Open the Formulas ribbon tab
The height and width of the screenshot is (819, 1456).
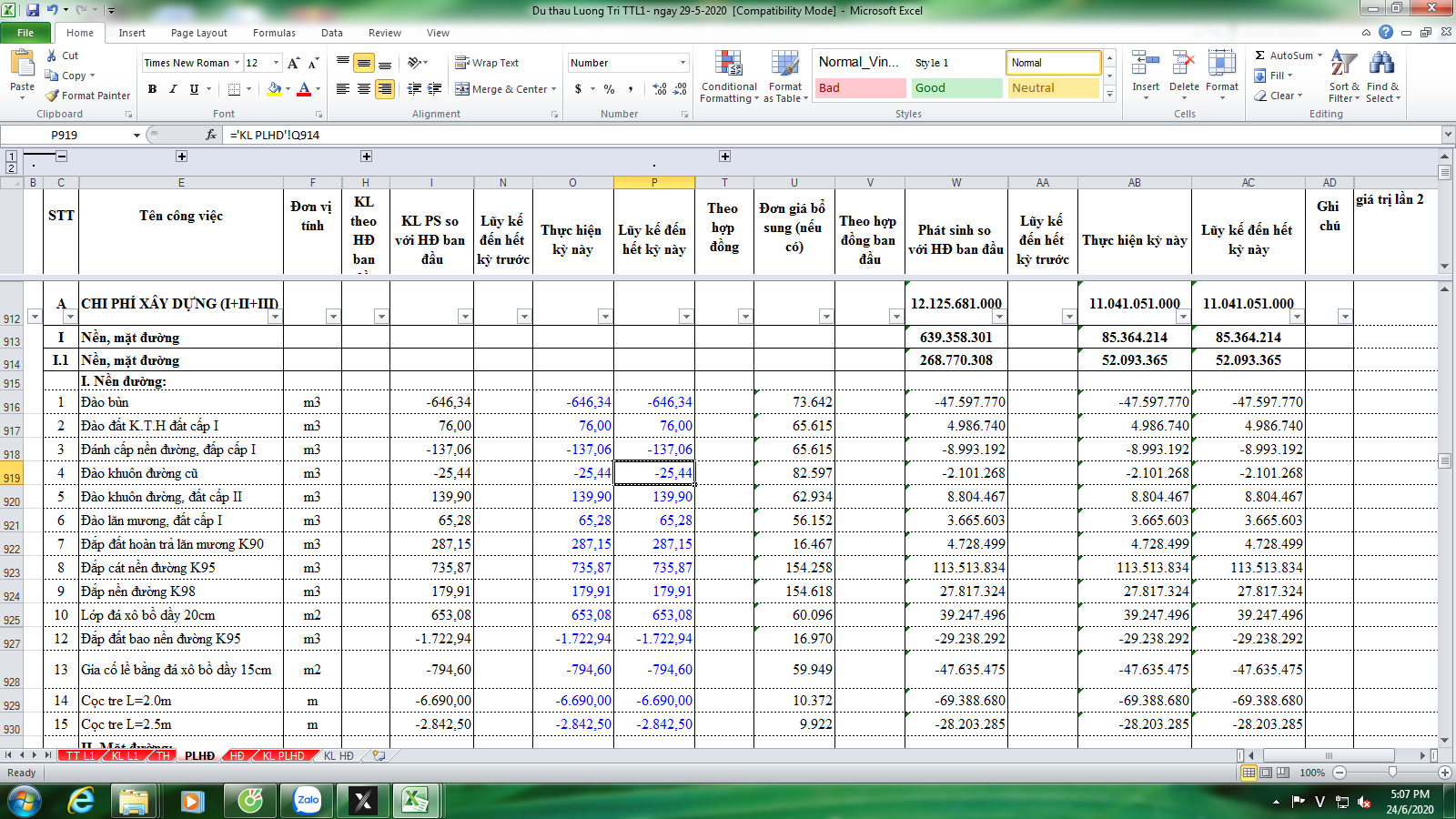click(274, 33)
